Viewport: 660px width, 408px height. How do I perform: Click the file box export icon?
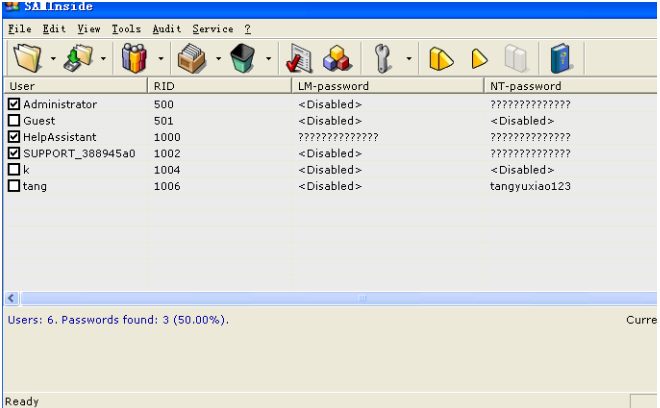pos(192,58)
